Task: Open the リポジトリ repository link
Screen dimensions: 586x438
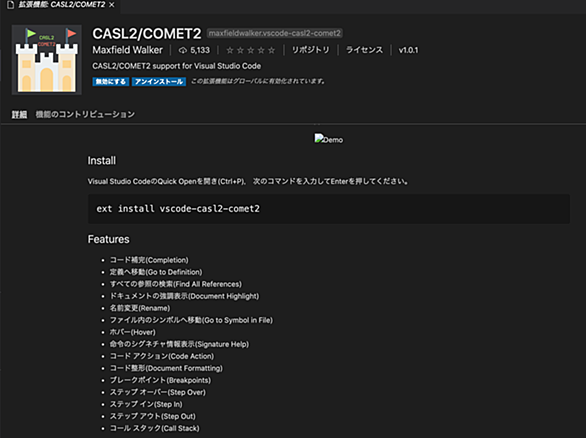Action: pyautogui.click(x=311, y=50)
